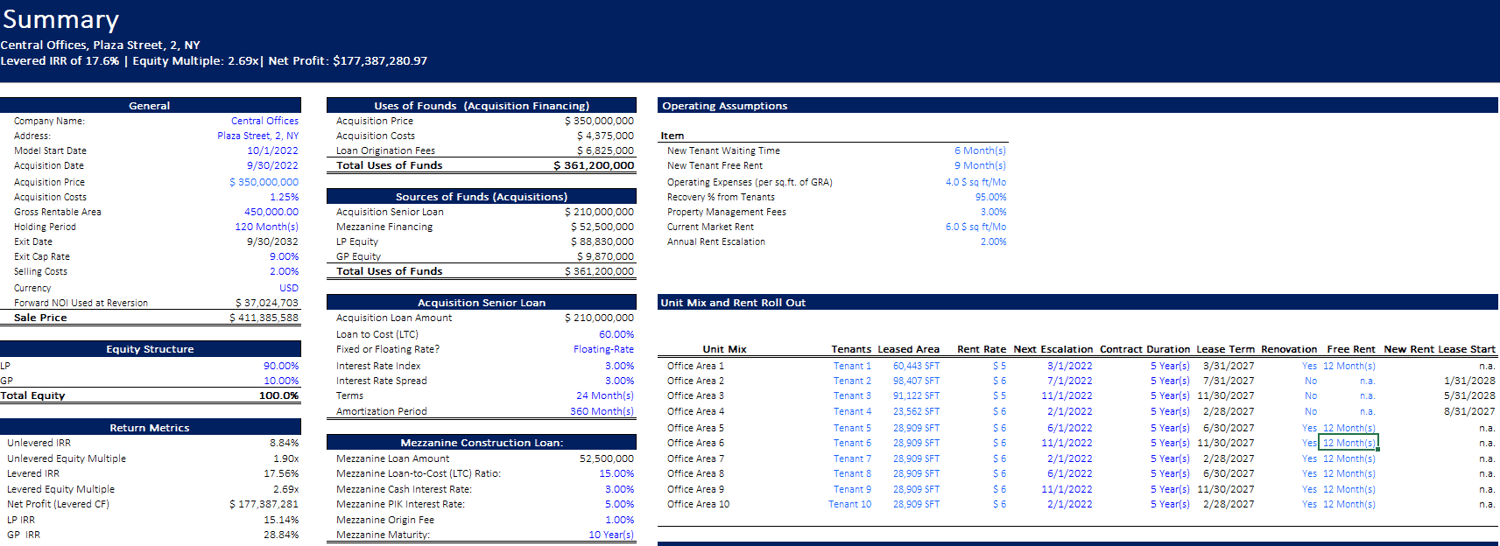Click the GP IRR value 28.84%
Screen dimensions: 1500x546
click(x=281, y=535)
